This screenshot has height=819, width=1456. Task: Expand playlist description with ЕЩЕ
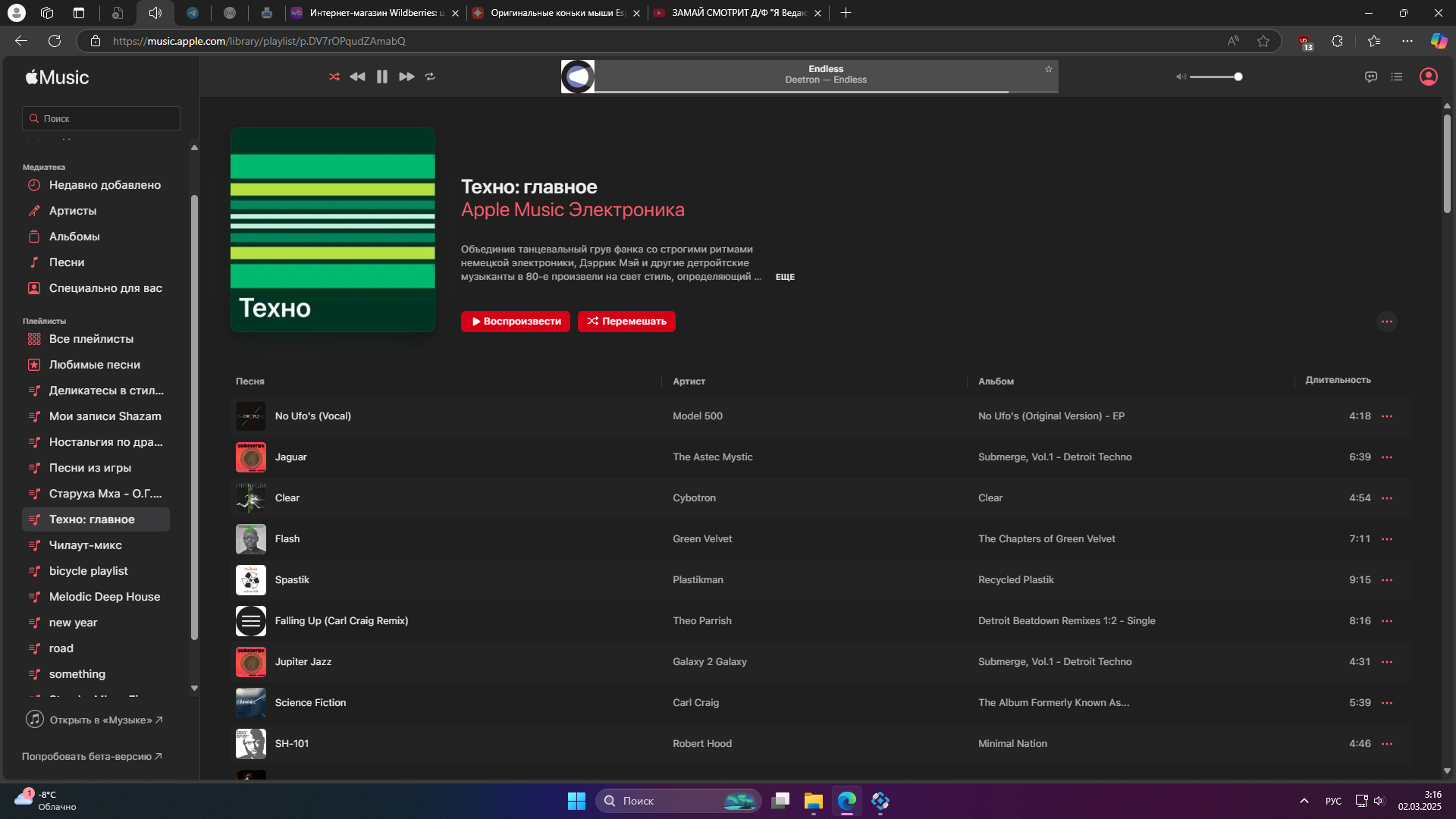pyautogui.click(x=785, y=277)
